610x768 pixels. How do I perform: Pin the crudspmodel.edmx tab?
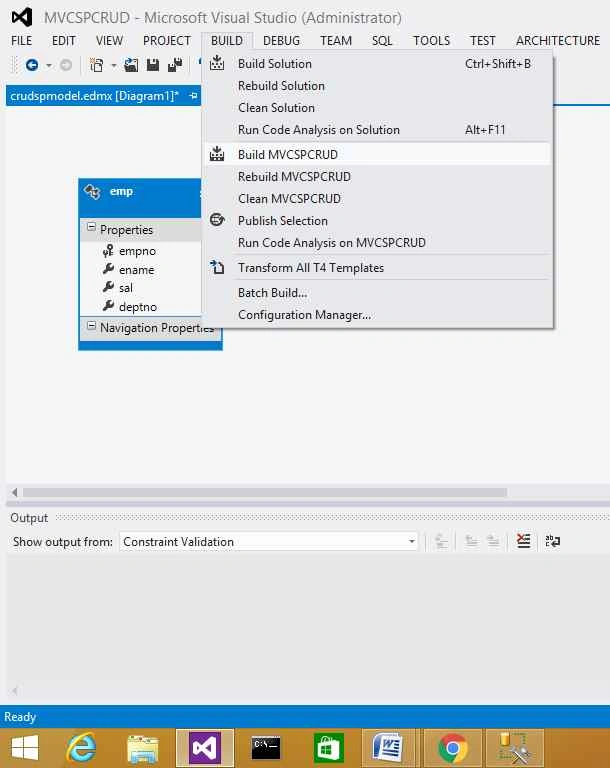(x=193, y=96)
